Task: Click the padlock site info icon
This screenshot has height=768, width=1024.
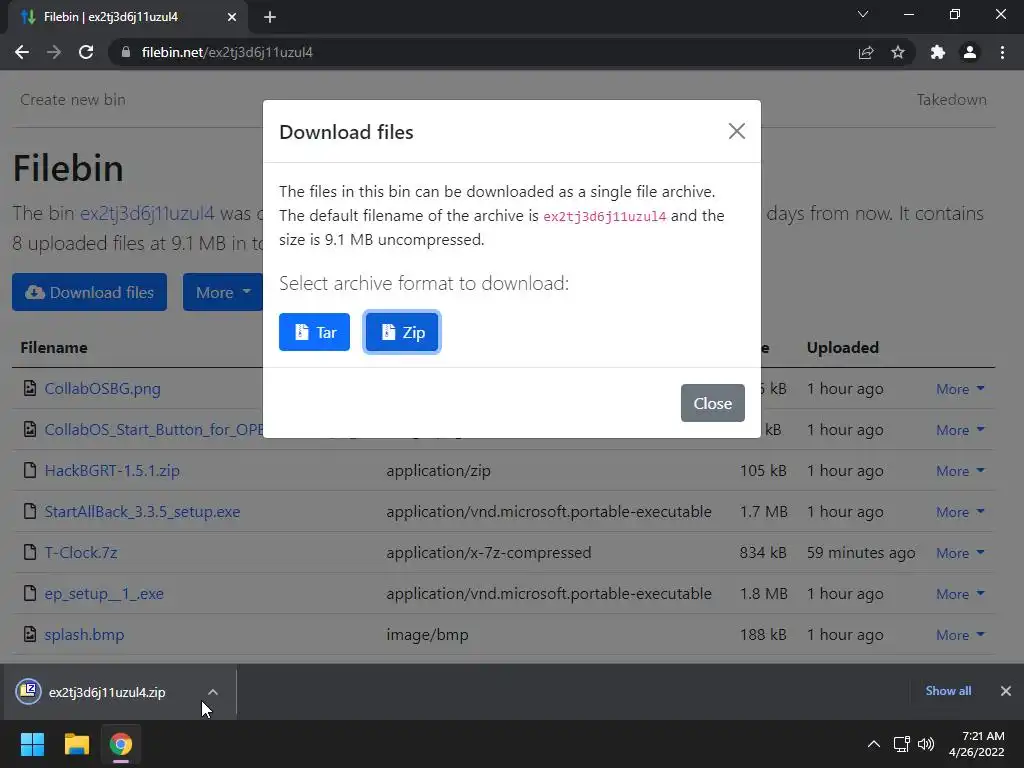Action: coord(126,52)
